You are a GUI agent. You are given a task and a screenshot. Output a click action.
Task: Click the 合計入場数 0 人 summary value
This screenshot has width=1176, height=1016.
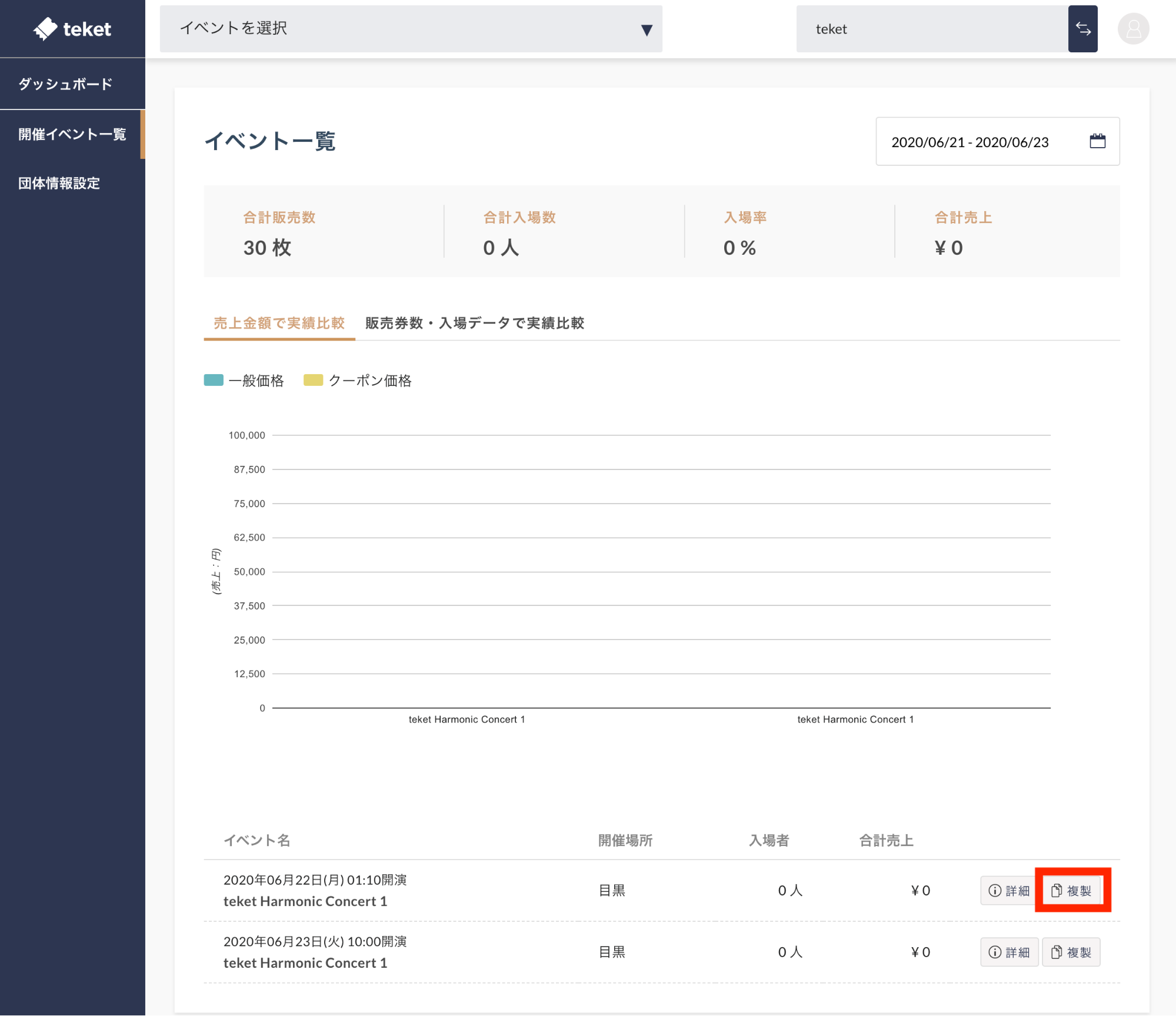point(501,248)
